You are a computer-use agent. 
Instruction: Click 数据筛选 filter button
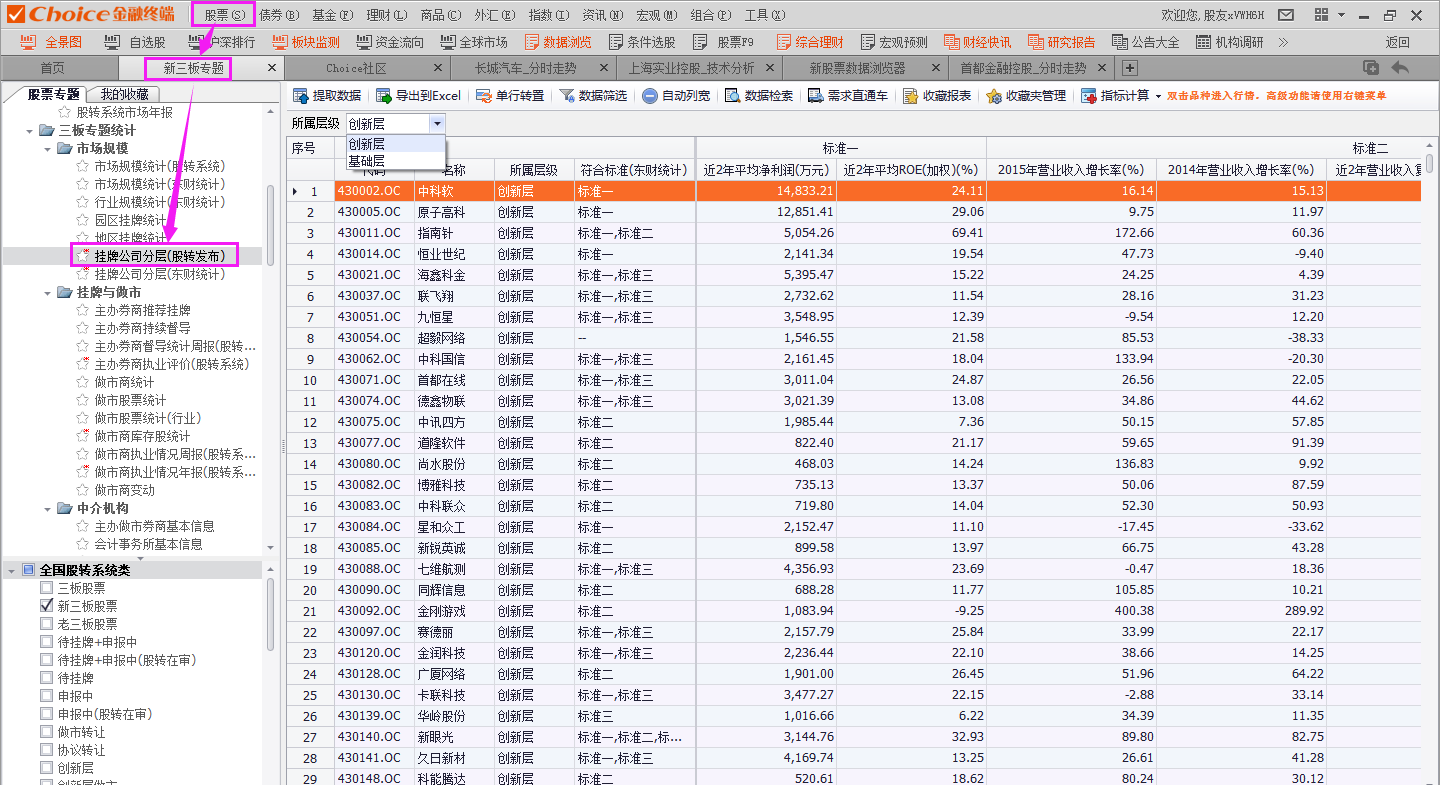593,96
